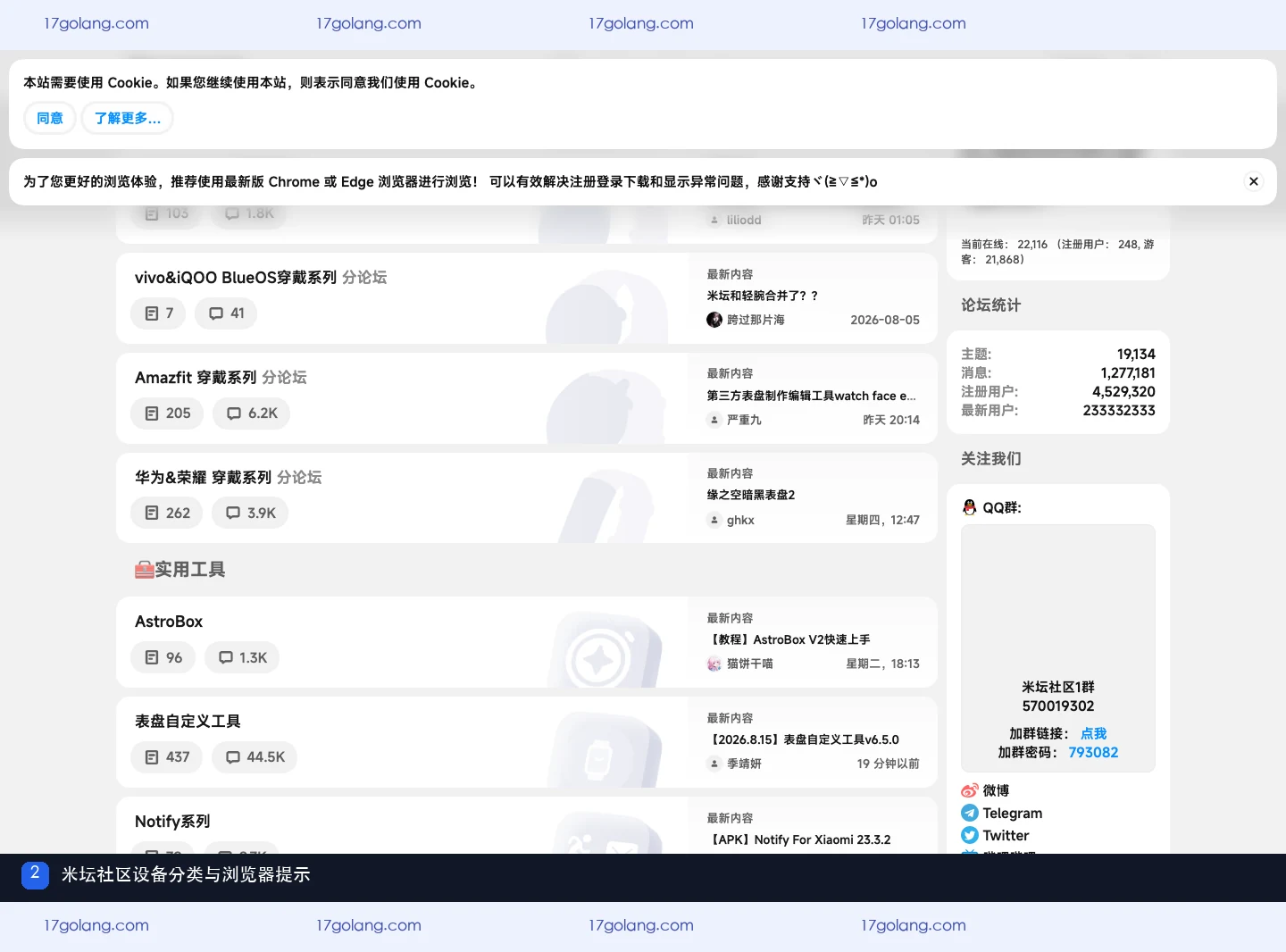Click the Weibo icon
Image resolution: width=1286 pixels, height=952 pixels.
(970, 790)
